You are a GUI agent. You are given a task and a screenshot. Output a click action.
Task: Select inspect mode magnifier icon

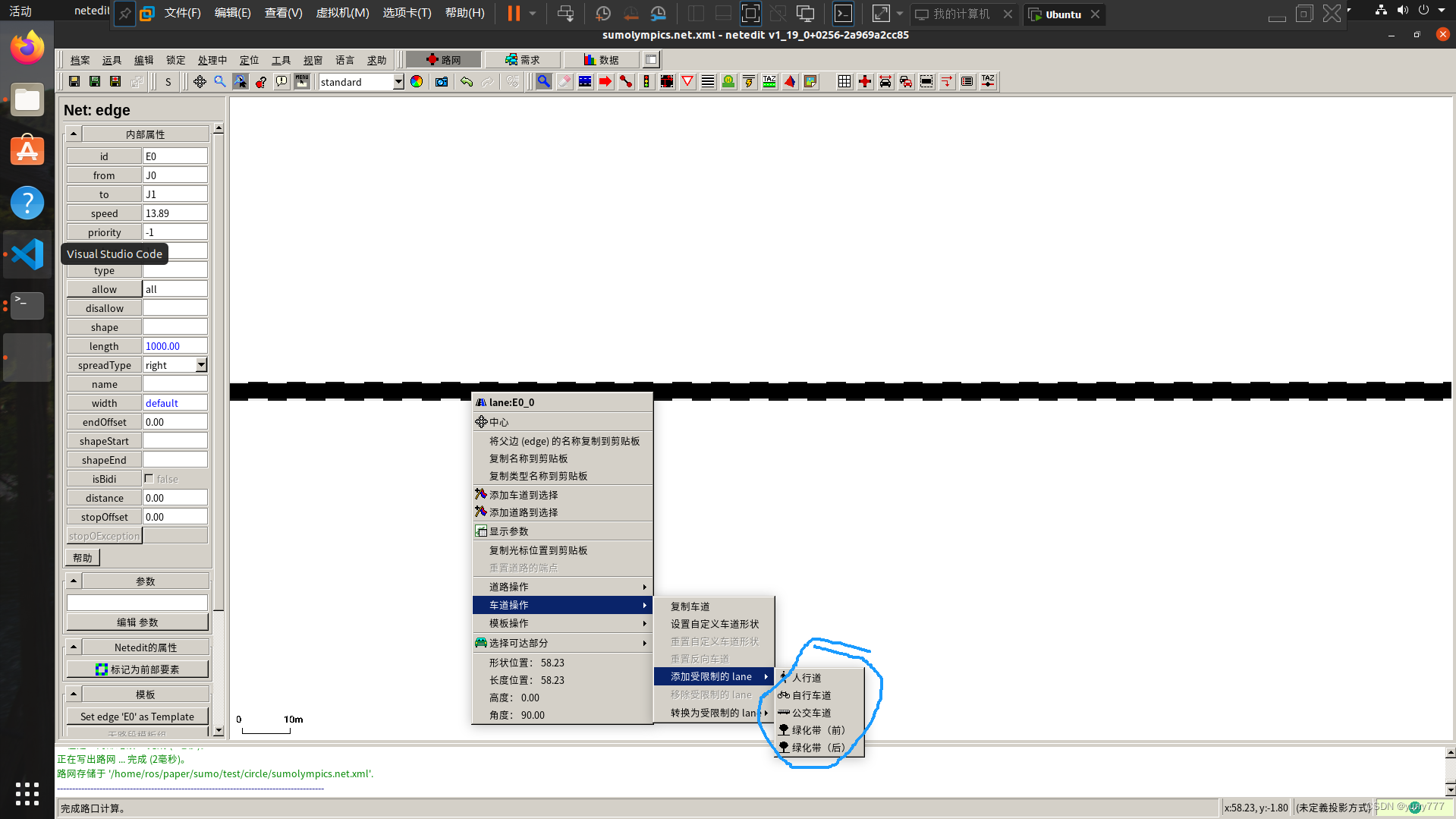(544, 82)
